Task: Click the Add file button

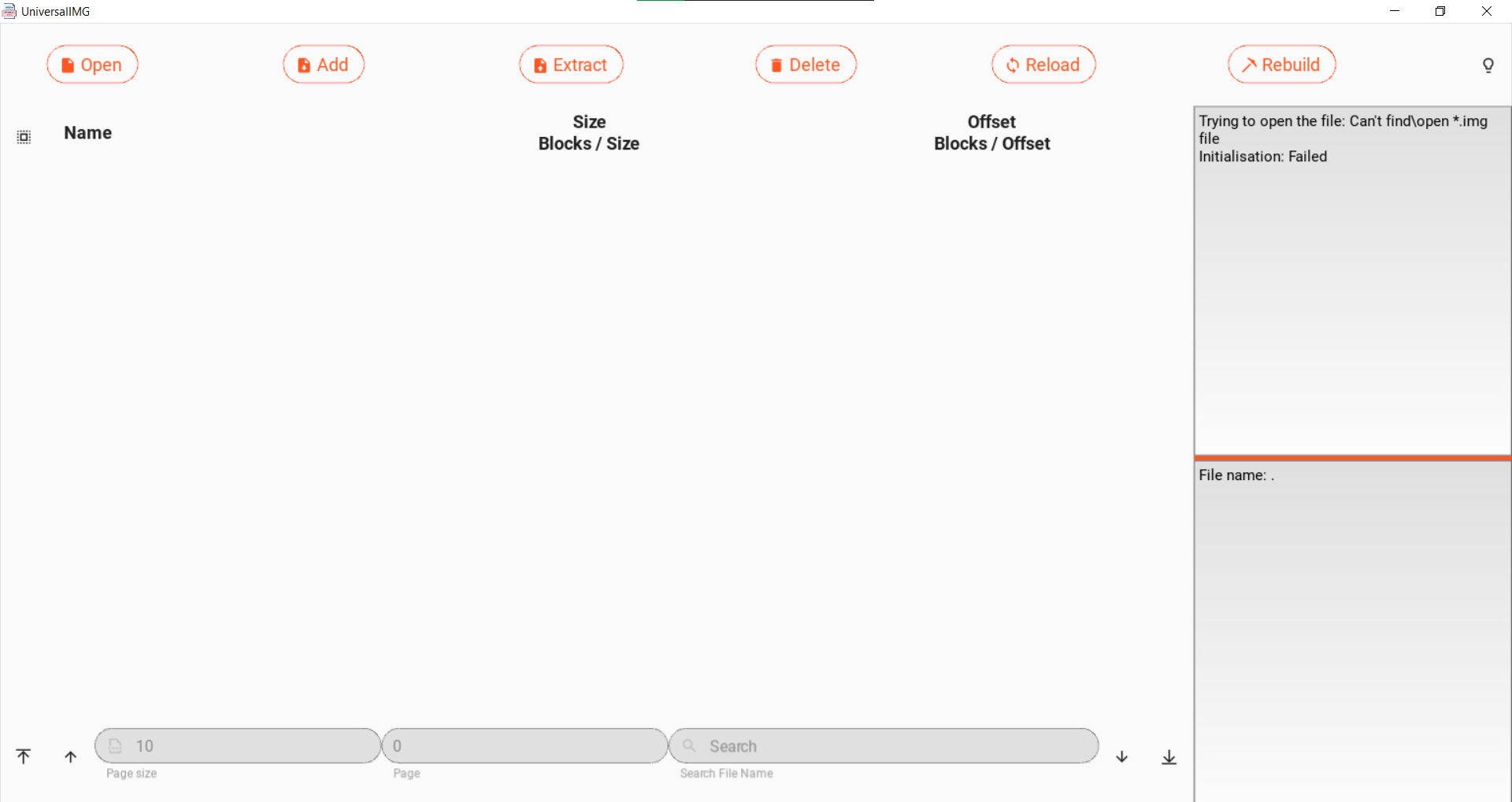Action: 324,65
